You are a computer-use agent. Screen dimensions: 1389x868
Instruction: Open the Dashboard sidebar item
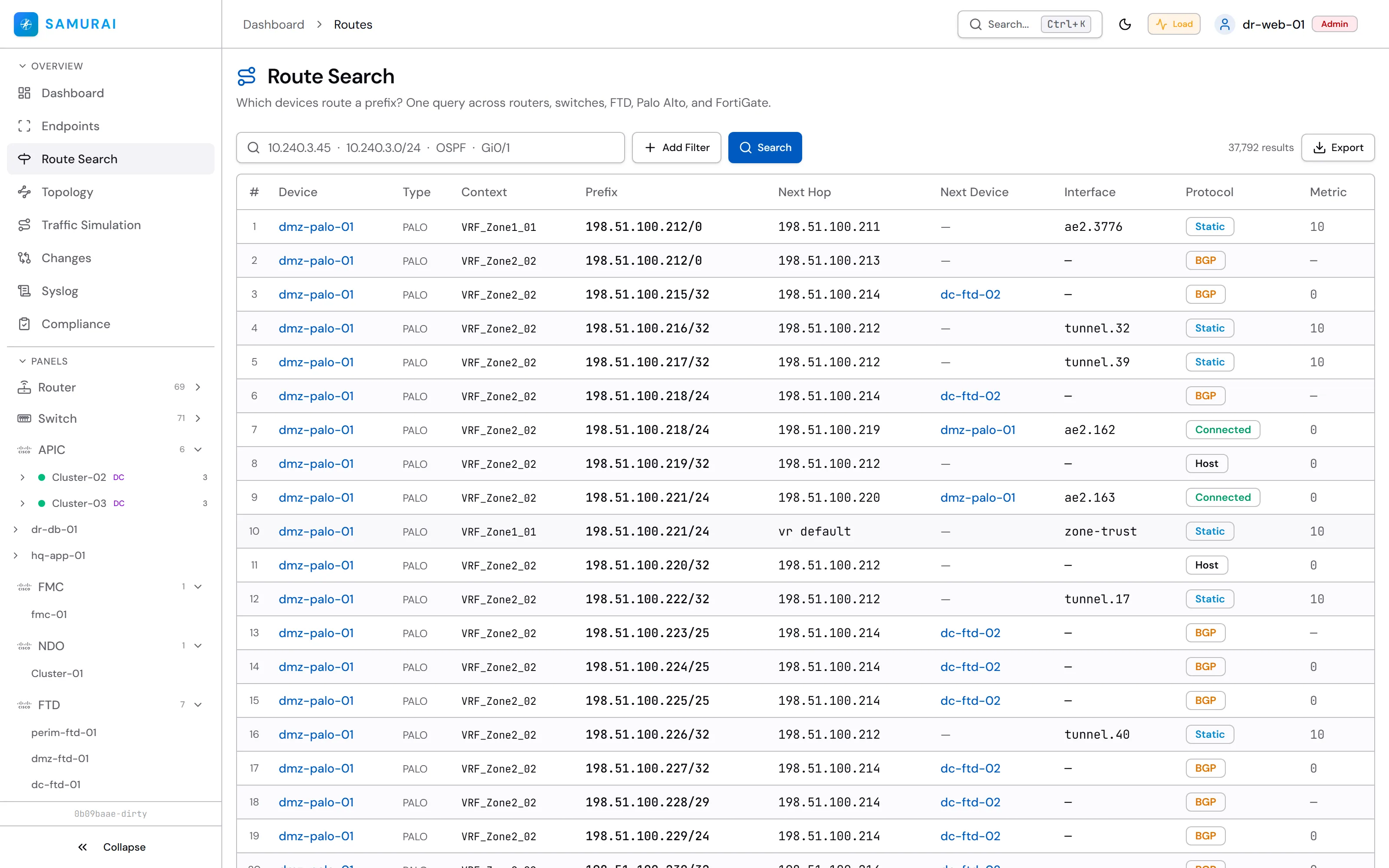(x=111, y=93)
